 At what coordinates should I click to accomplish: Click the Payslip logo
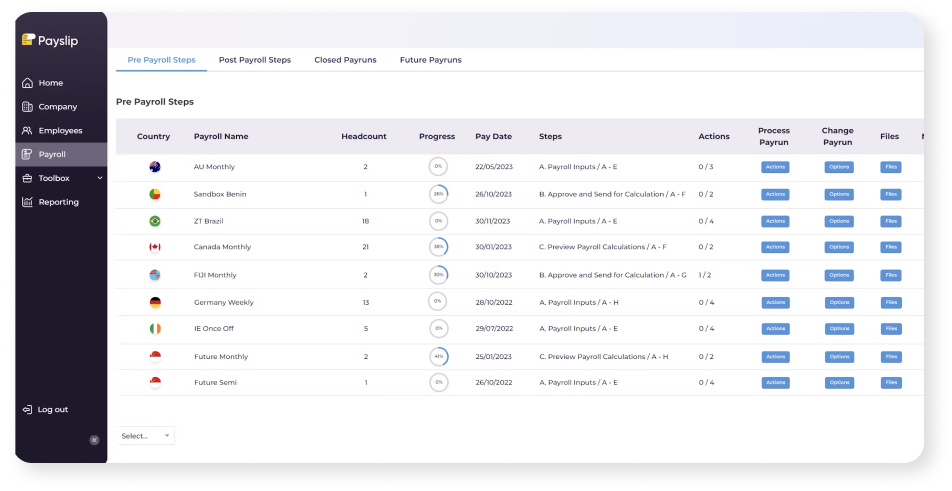pyautogui.click(x=50, y=41)
